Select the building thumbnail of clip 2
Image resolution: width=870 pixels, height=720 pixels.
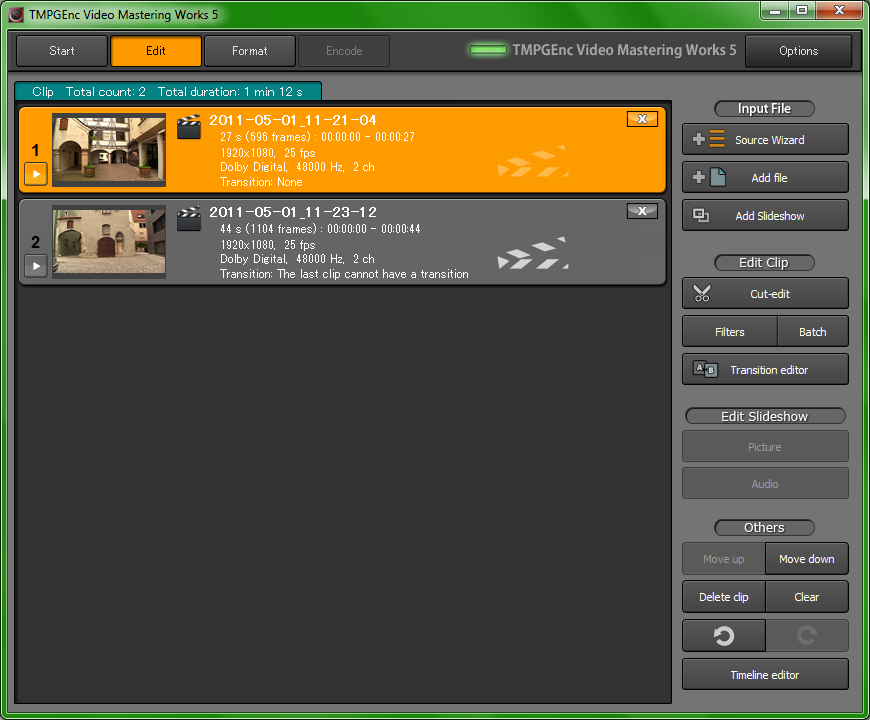coord(109,242)
